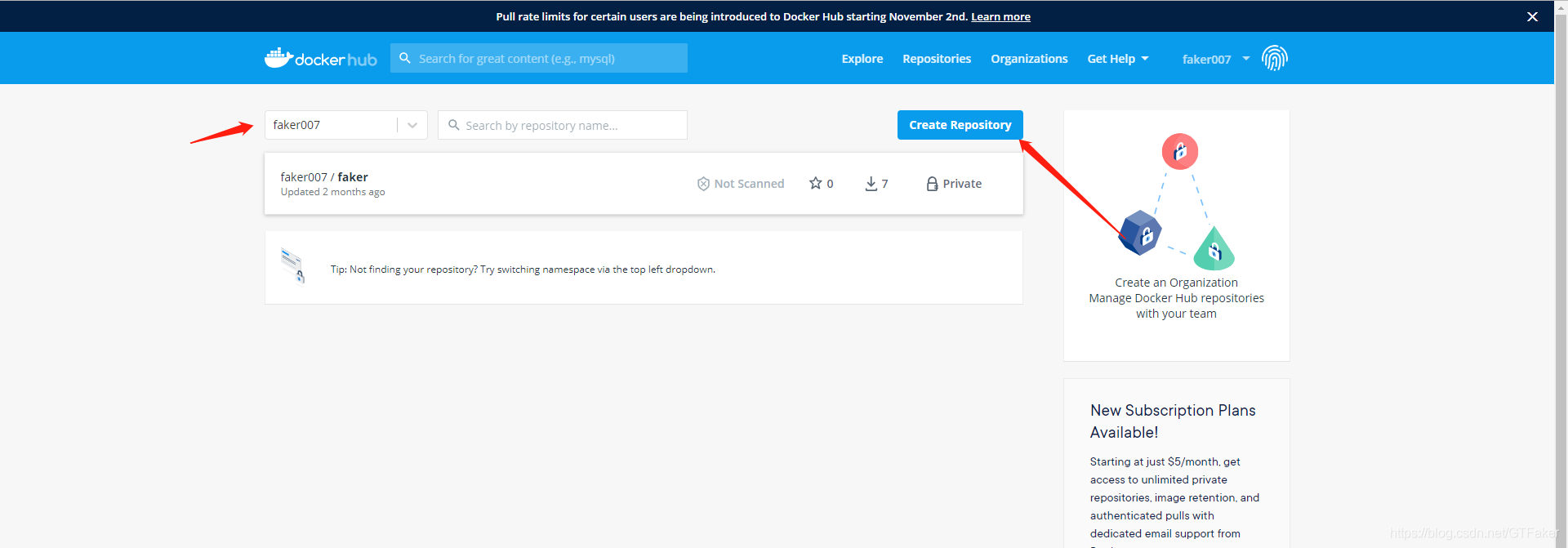Click the green cone lock graphic
This screenshot has width=1568, height=548.
coord(1214,248)
